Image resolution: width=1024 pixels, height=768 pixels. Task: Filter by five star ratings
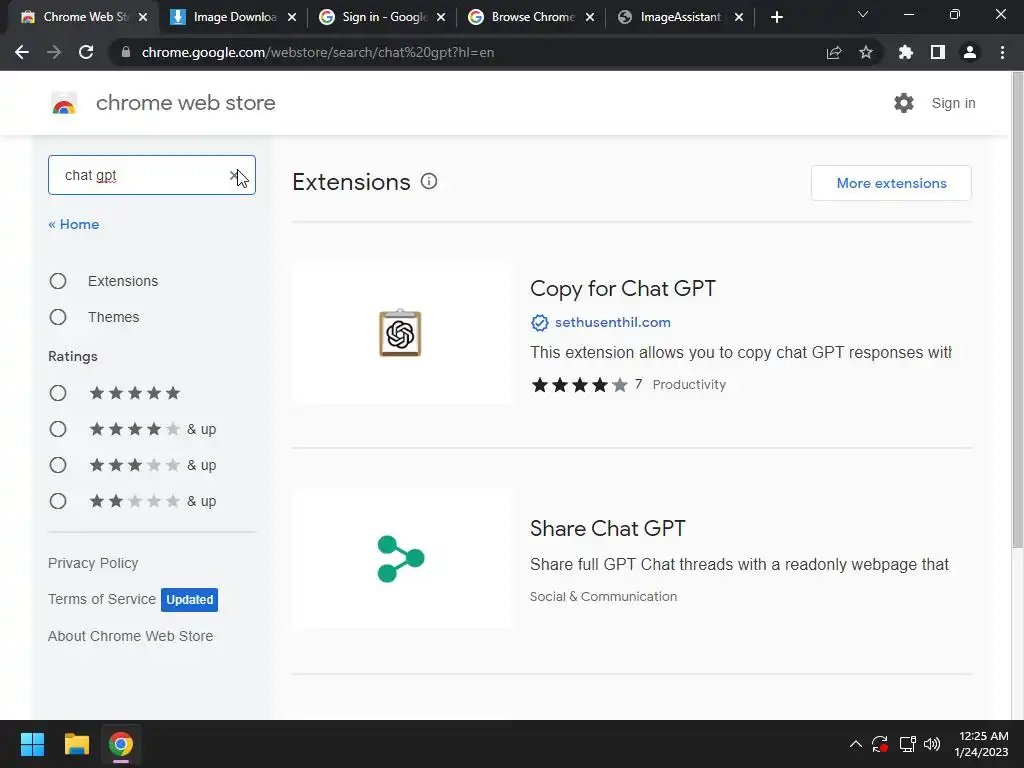point(58,393)
